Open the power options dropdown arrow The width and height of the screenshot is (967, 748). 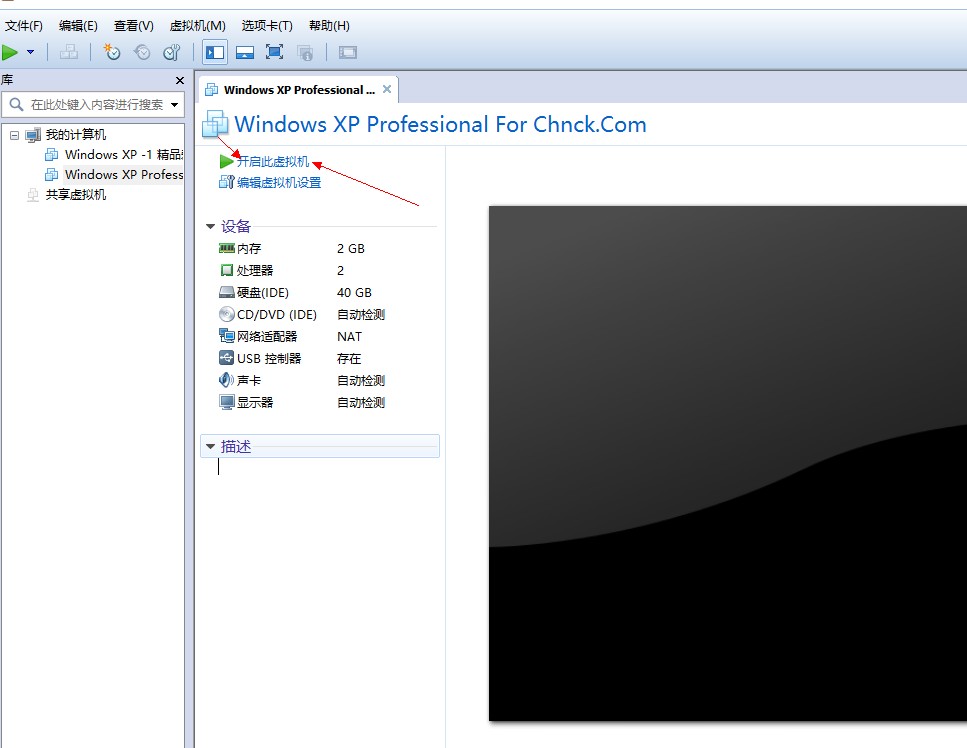[30, 52]
